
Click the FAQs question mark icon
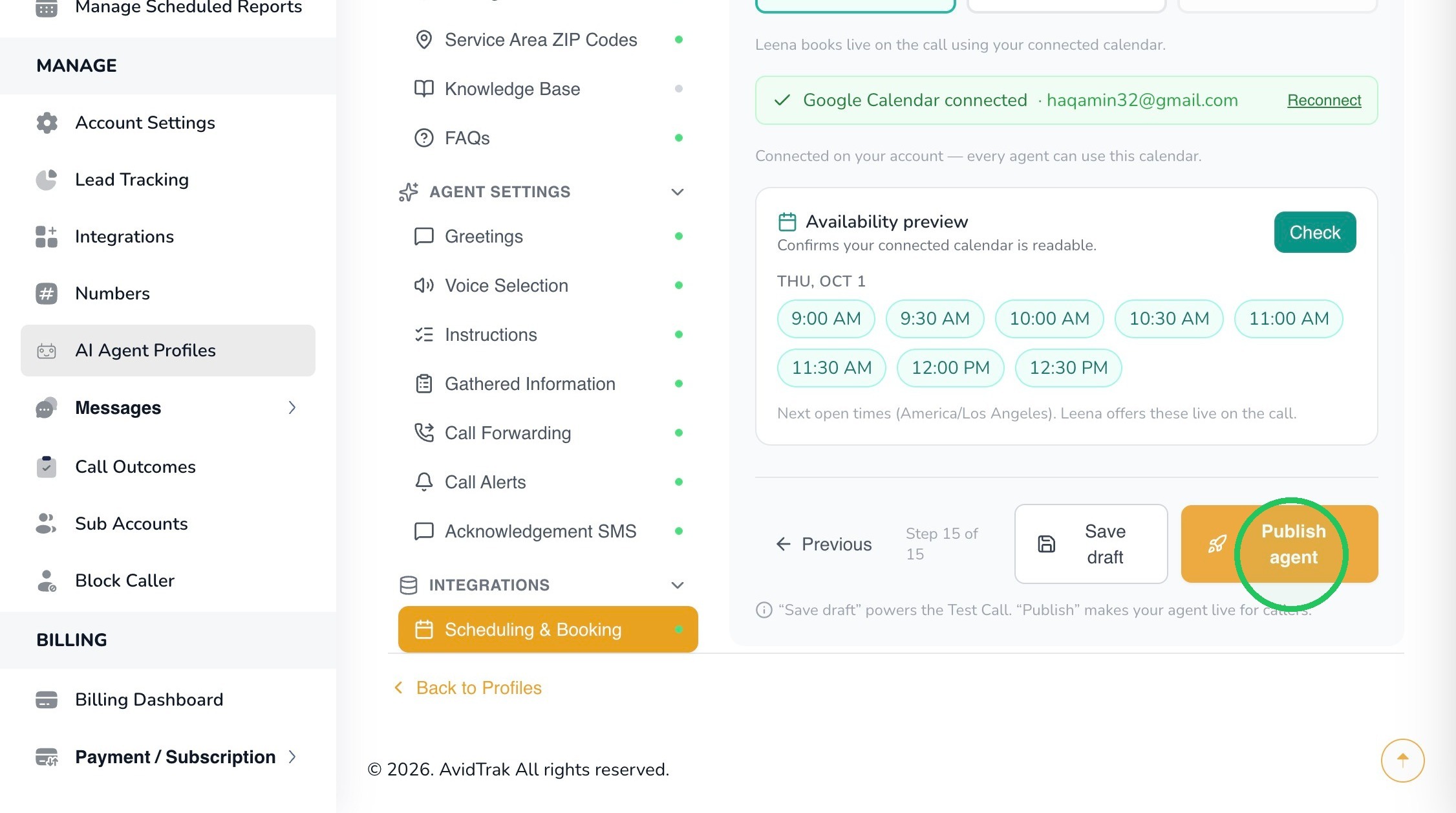423,138
